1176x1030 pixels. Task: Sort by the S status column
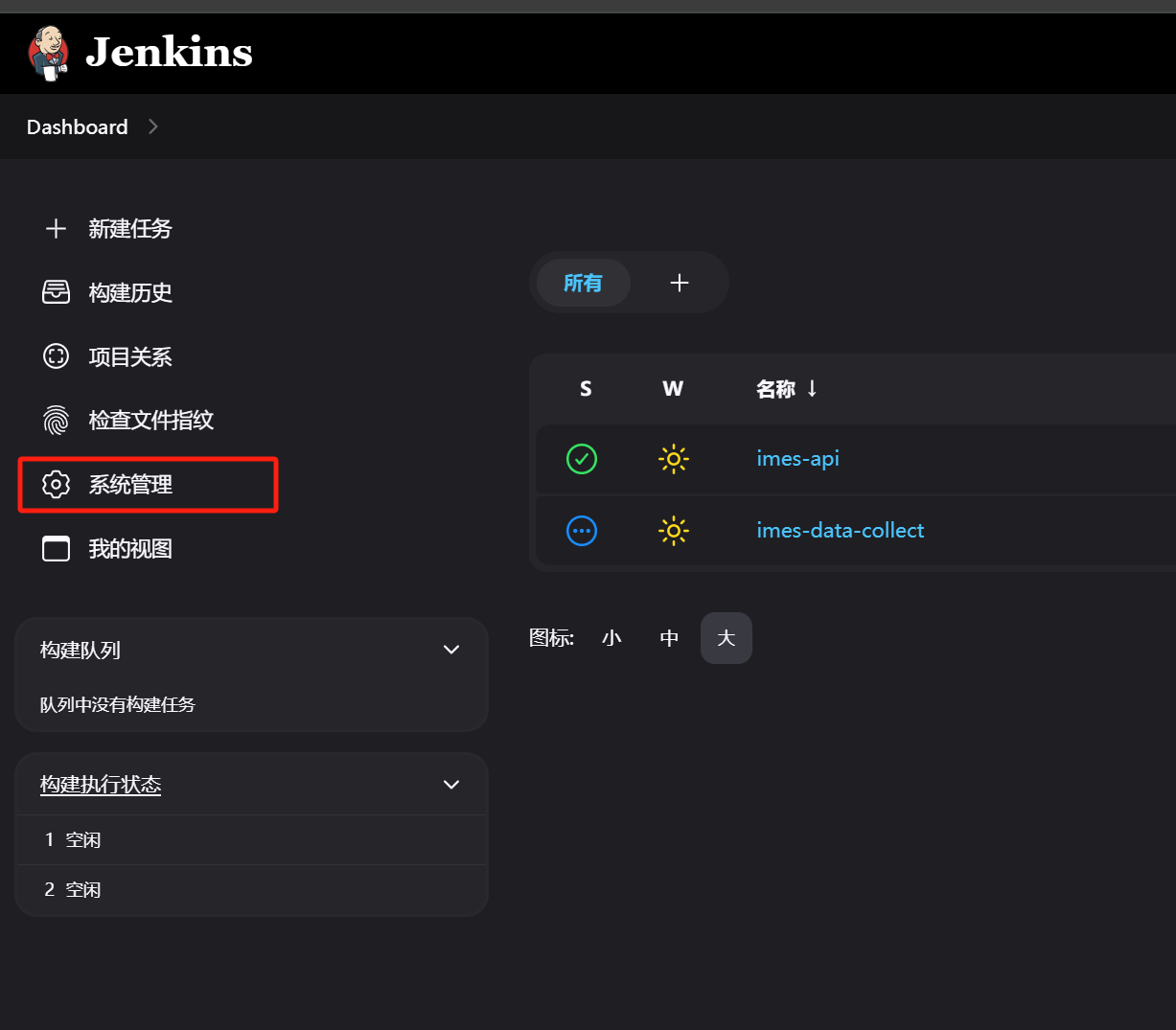586,389
